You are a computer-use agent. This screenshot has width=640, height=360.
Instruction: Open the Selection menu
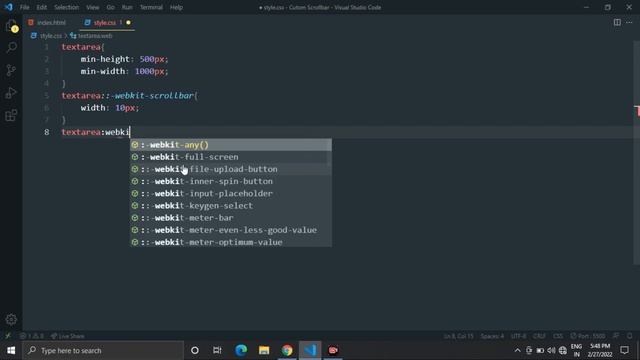pos(67,7)
